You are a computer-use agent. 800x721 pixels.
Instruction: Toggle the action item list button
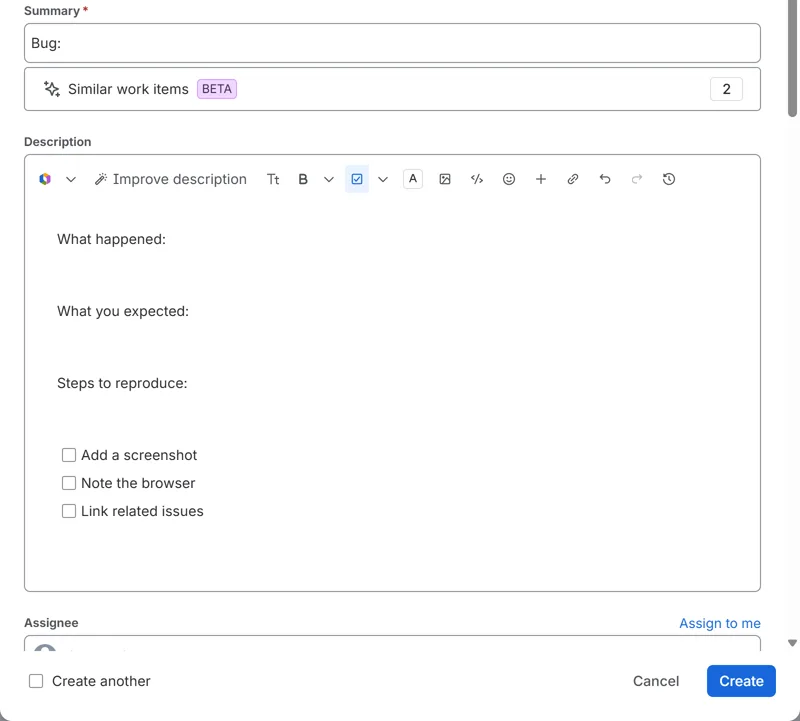pos(357,179)
